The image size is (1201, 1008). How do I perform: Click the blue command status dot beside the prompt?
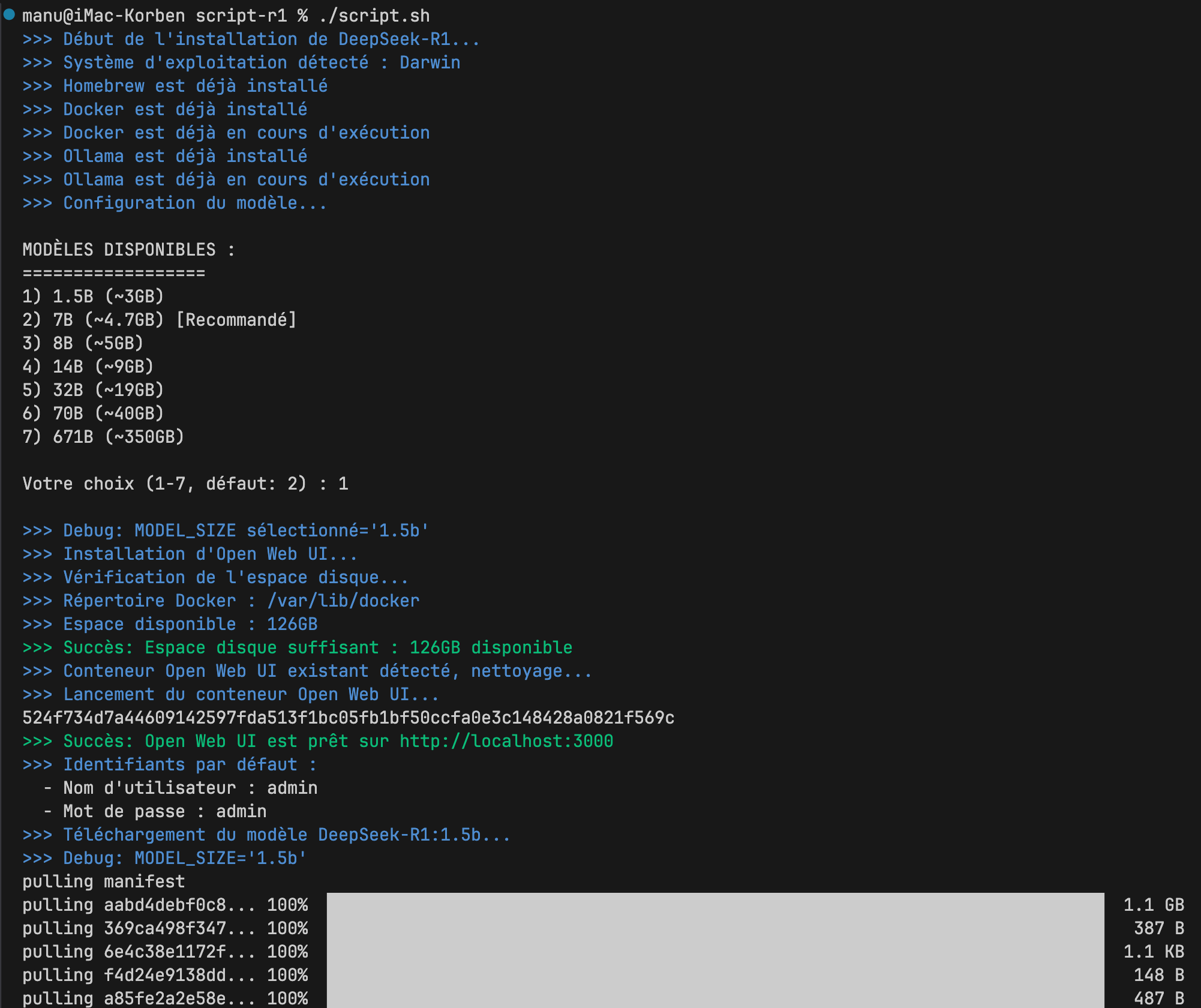tap(9, 14)
